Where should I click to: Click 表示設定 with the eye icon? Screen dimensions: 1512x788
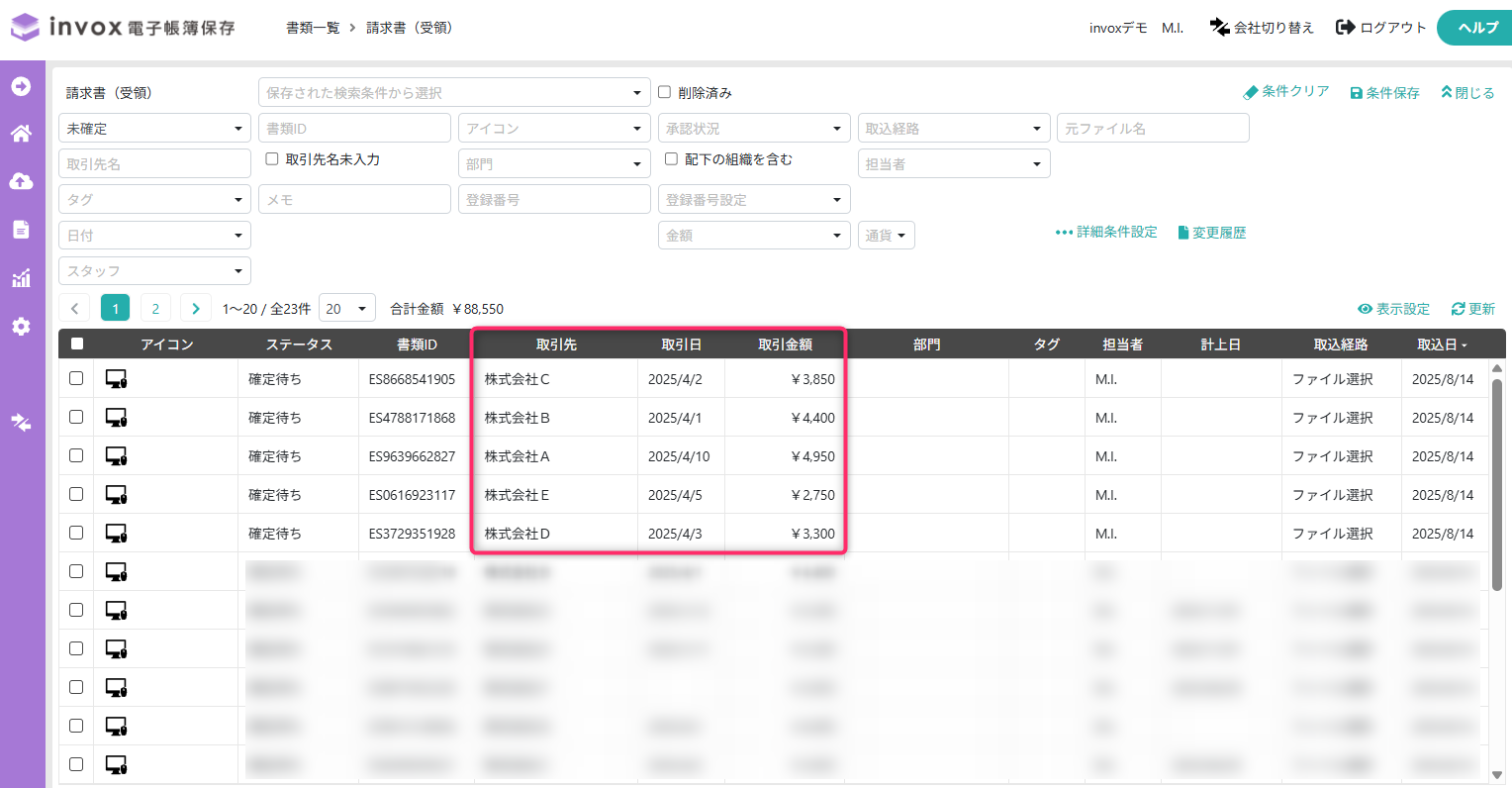(1394, 309)
